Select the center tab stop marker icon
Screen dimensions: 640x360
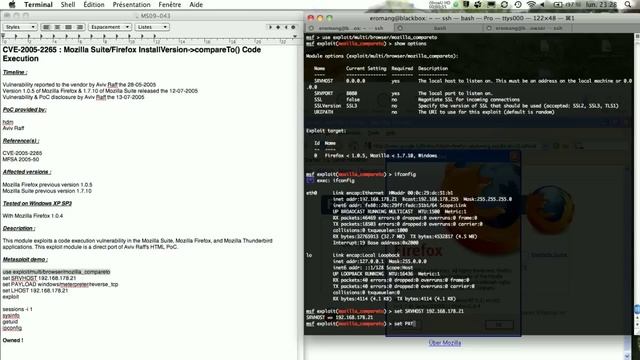[278, 27]
